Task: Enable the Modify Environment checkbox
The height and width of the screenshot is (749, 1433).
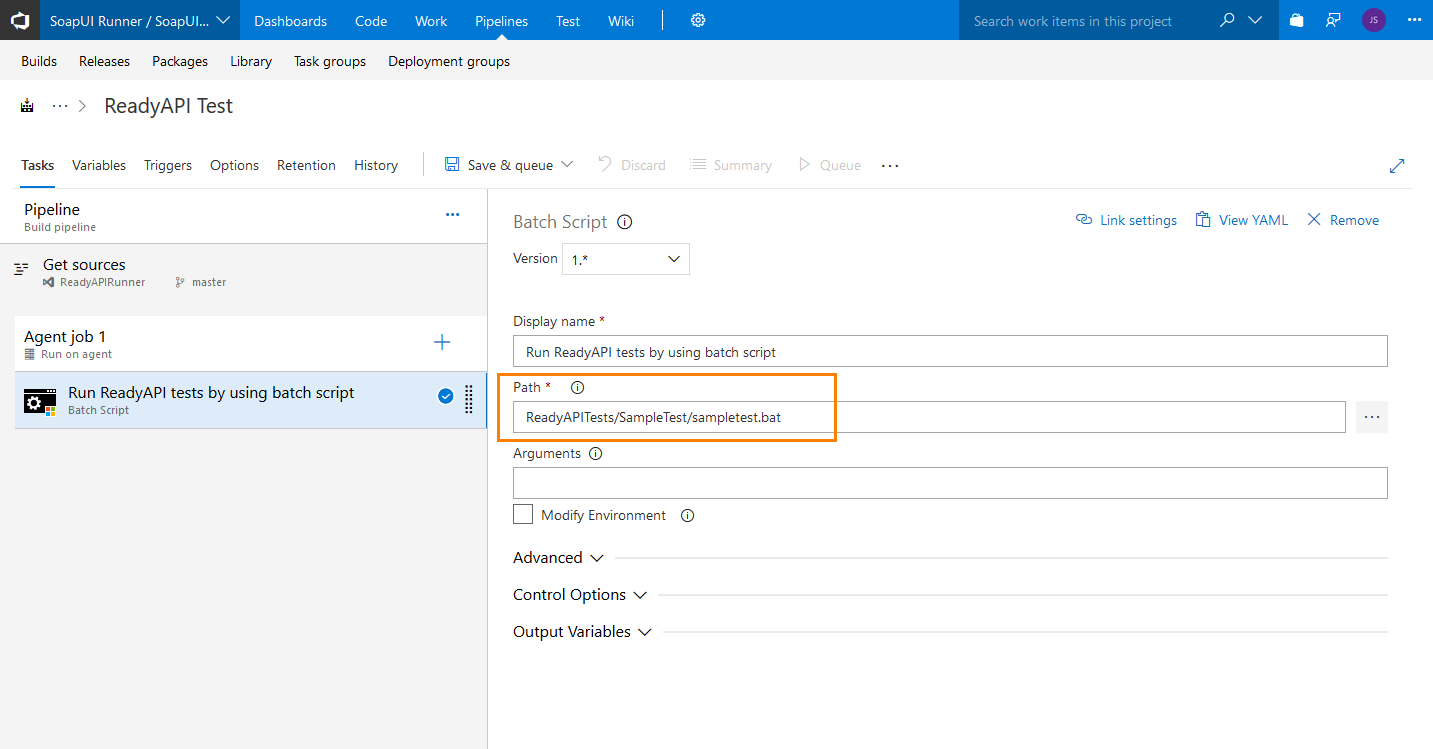Action: pos(522,514)
